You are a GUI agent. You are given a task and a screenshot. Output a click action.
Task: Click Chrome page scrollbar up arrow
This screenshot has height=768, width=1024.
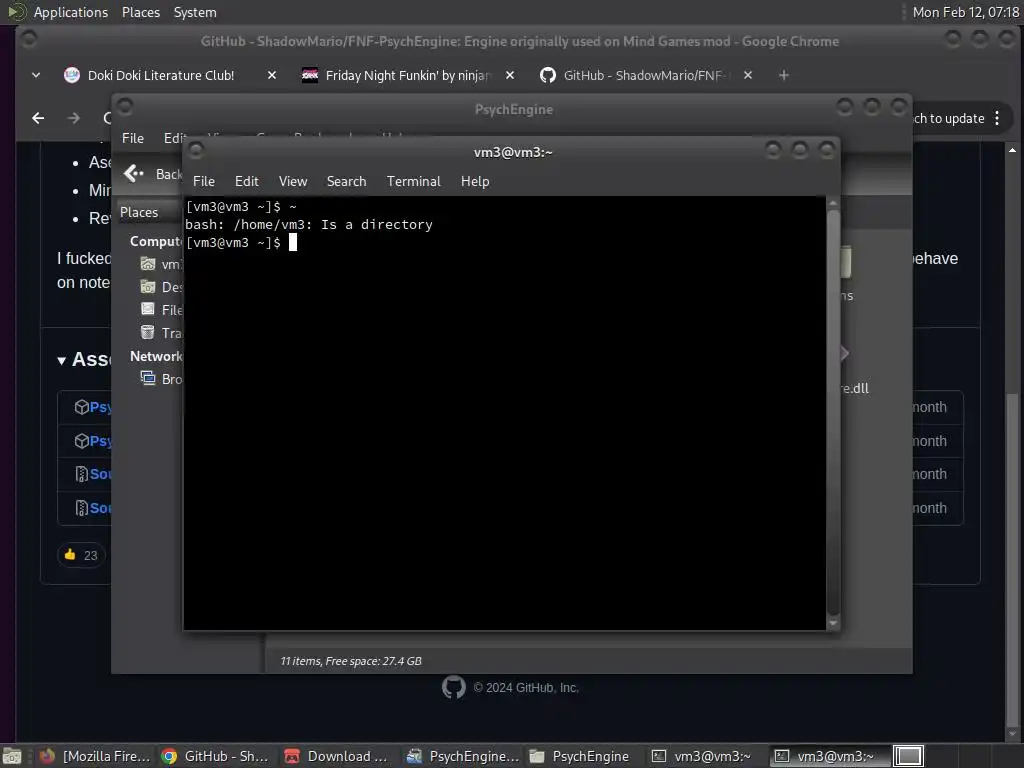(1012, 150)
